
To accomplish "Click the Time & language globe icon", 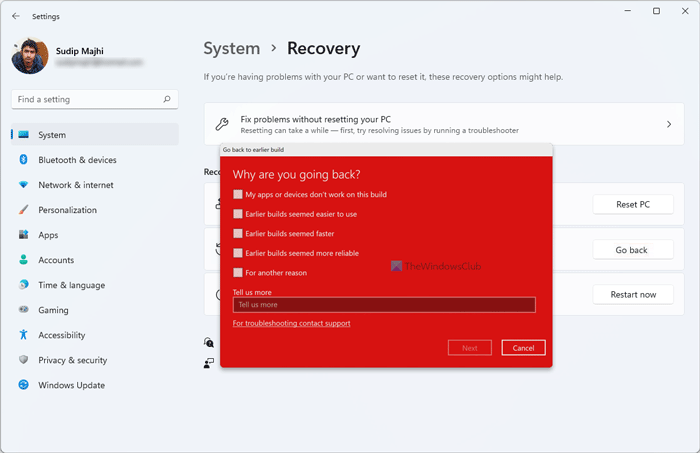I will coord(24,284).
